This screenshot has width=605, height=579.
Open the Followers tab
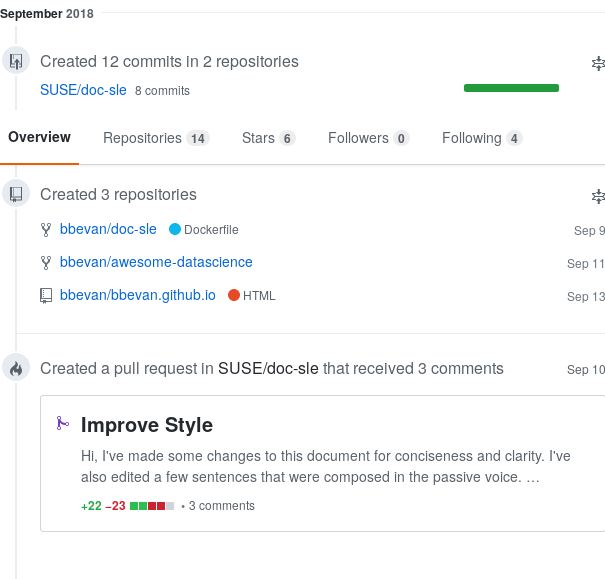[x=368, y=138]
